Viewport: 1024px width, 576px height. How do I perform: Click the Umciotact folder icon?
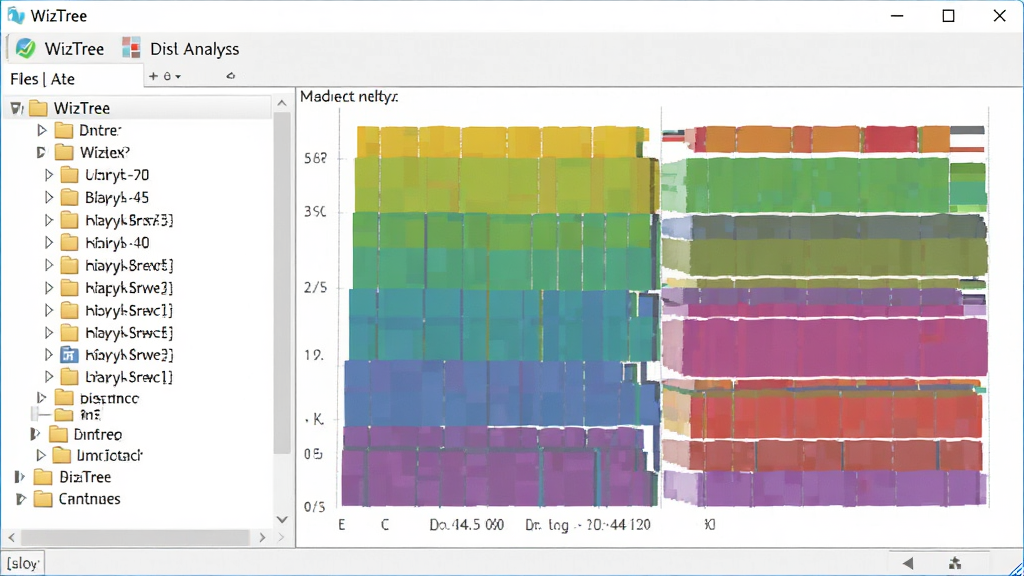coord(61,455)
